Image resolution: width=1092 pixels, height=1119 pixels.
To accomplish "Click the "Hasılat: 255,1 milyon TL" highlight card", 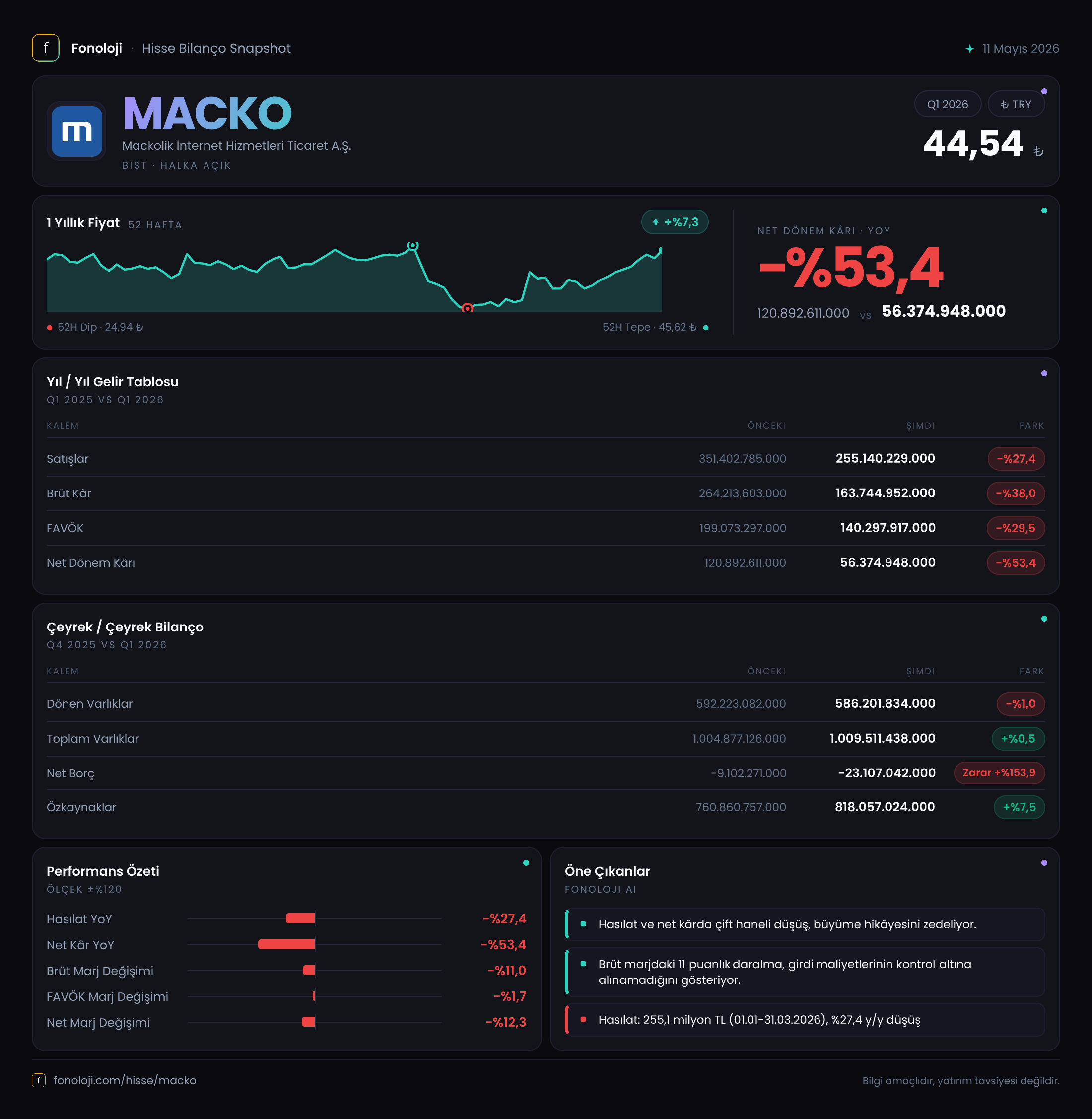I will coord(805,1020).
